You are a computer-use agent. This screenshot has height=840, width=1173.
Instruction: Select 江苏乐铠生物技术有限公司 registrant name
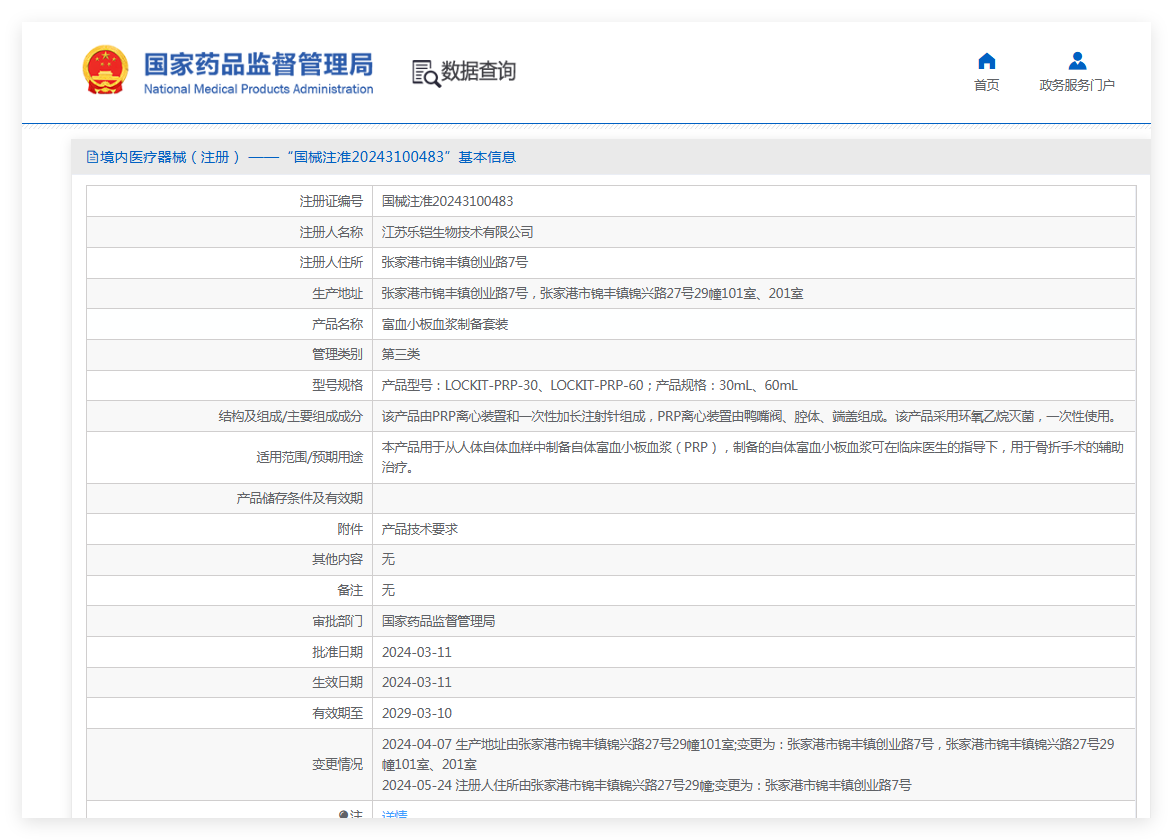(457, 232)
